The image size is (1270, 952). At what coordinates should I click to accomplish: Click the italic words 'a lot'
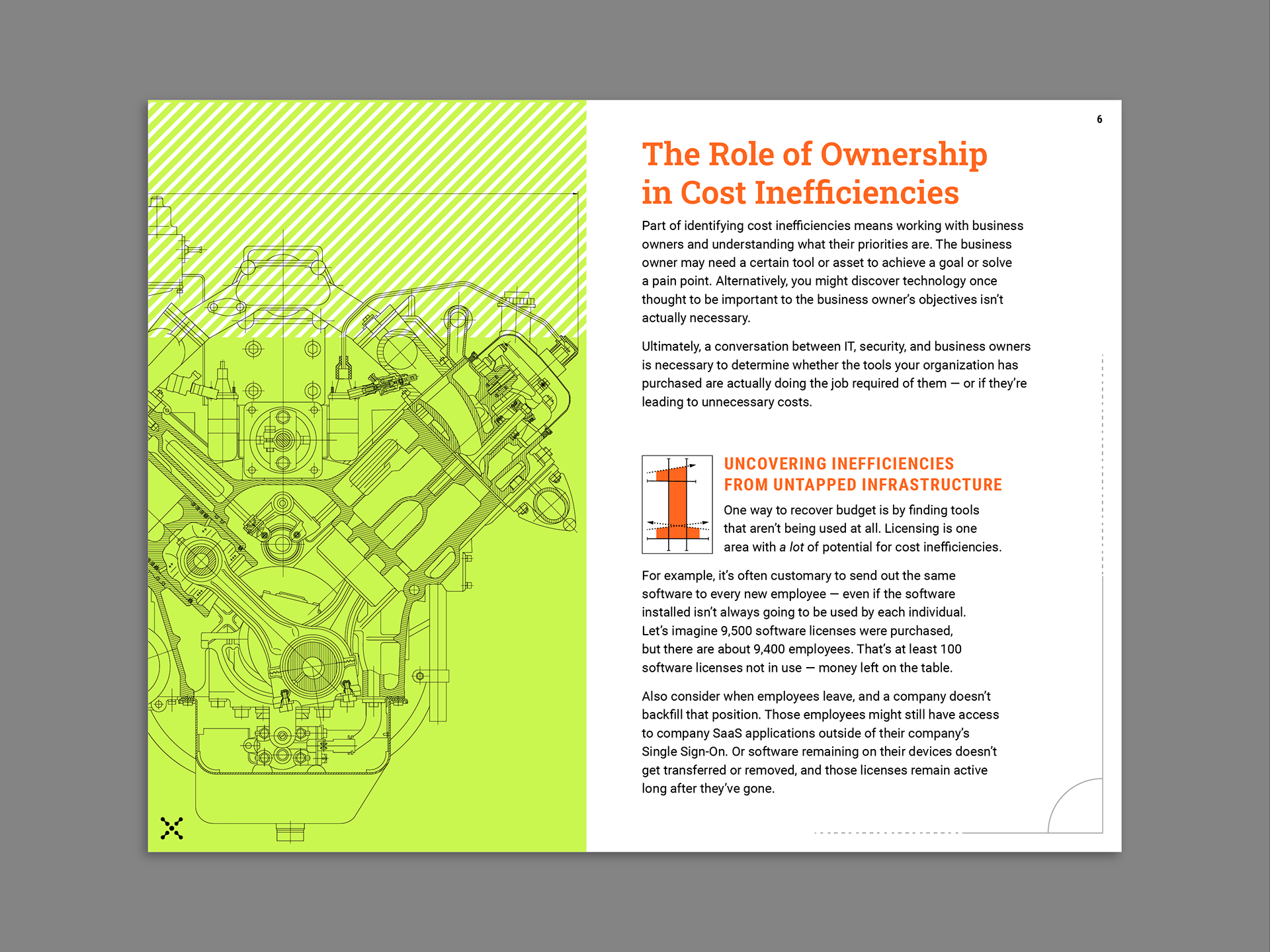pyautogui.click(x=791, y=547)
